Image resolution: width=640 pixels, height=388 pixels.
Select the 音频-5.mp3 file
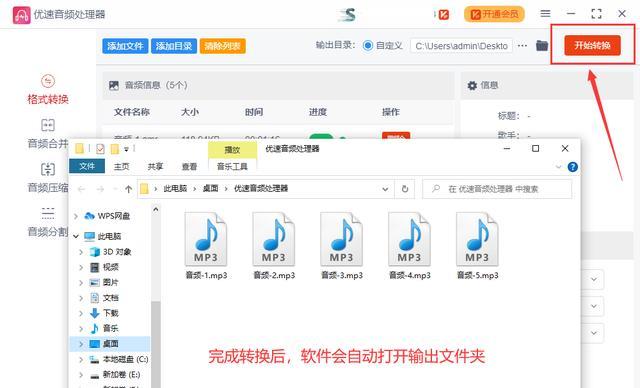[x=477, y=246]
